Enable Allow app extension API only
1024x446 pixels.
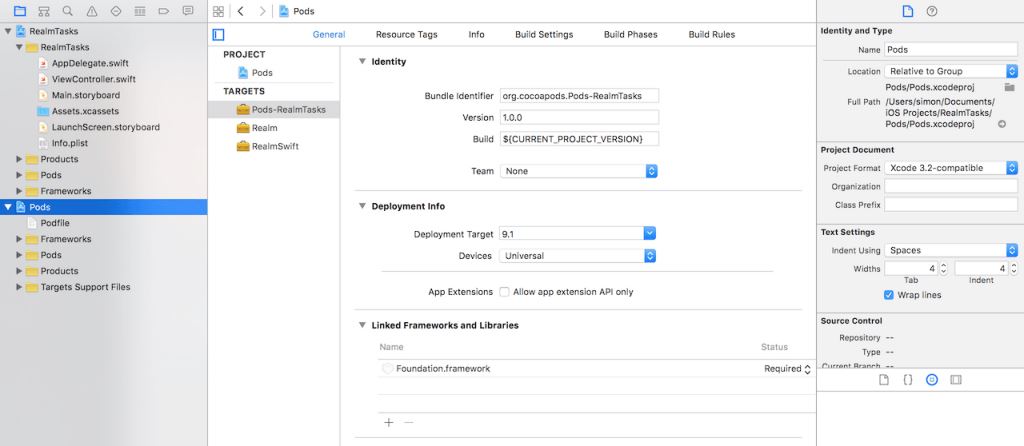point(504,292)
